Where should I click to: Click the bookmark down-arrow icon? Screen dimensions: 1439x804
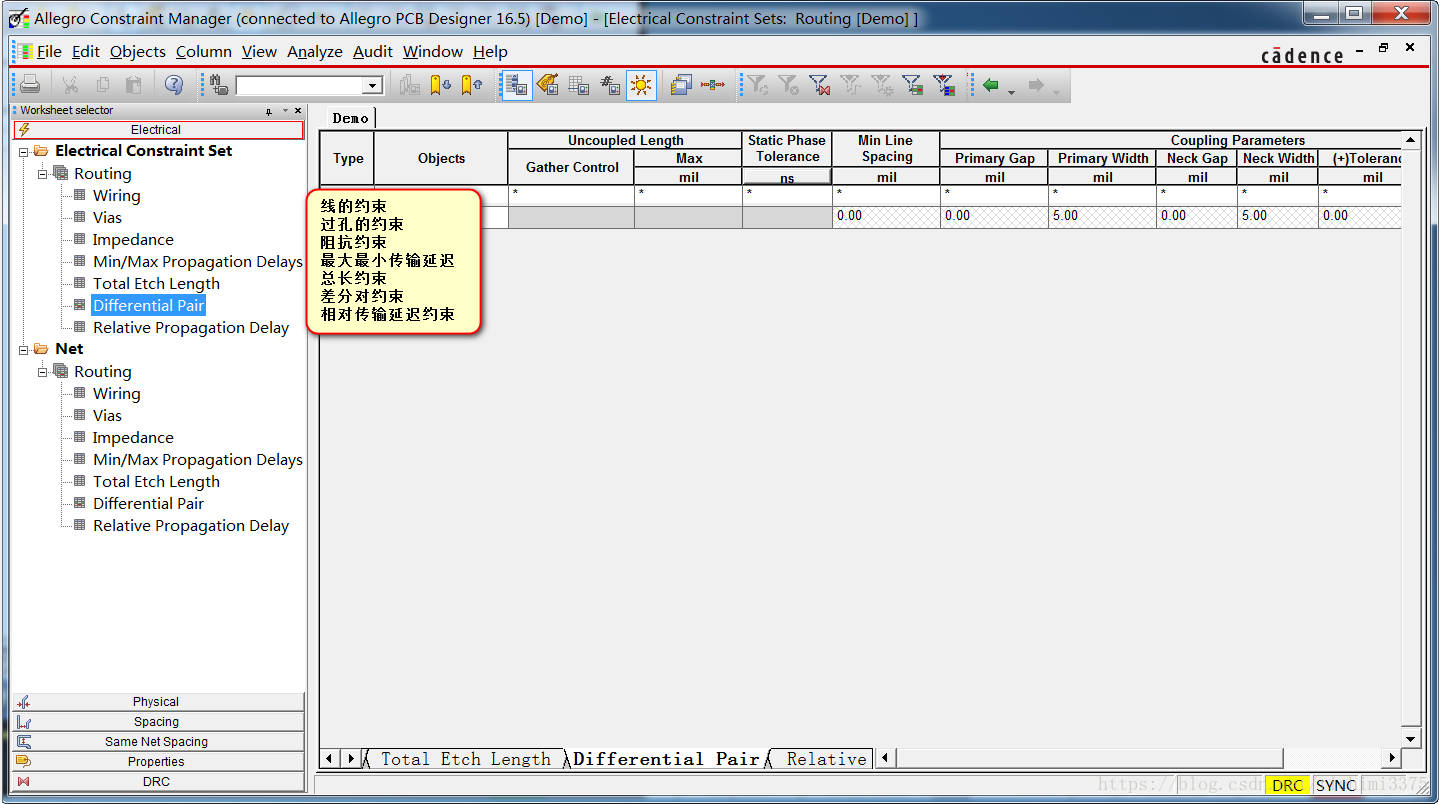441,85
